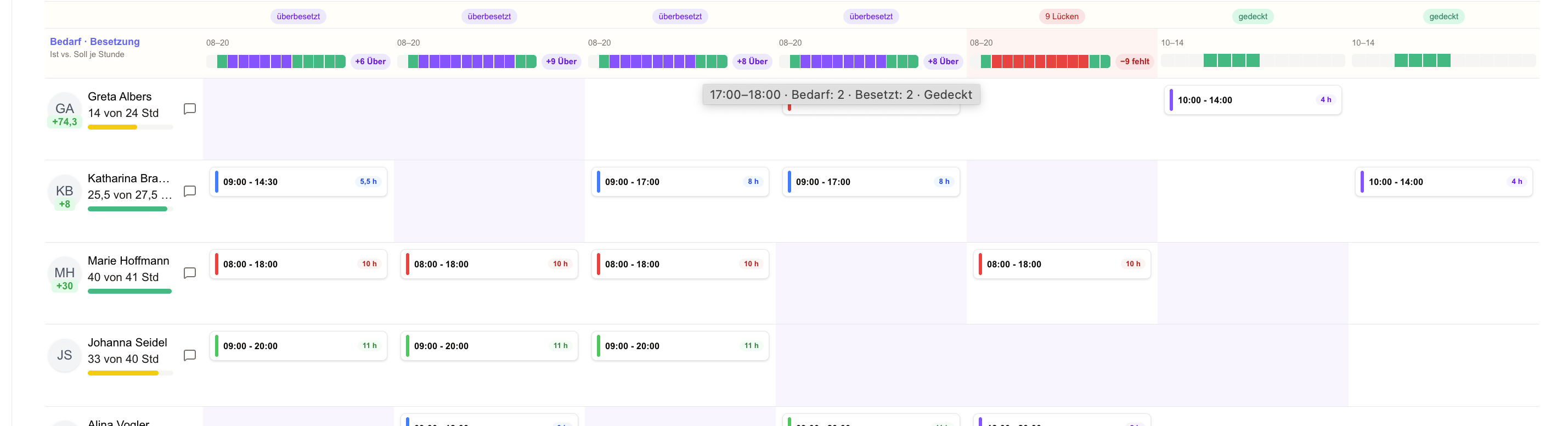The height and width of the screenshot is (426, 1568).
Task: Click the MH avatar of Marie Hoffmann
Action: (x=65, y=273)
